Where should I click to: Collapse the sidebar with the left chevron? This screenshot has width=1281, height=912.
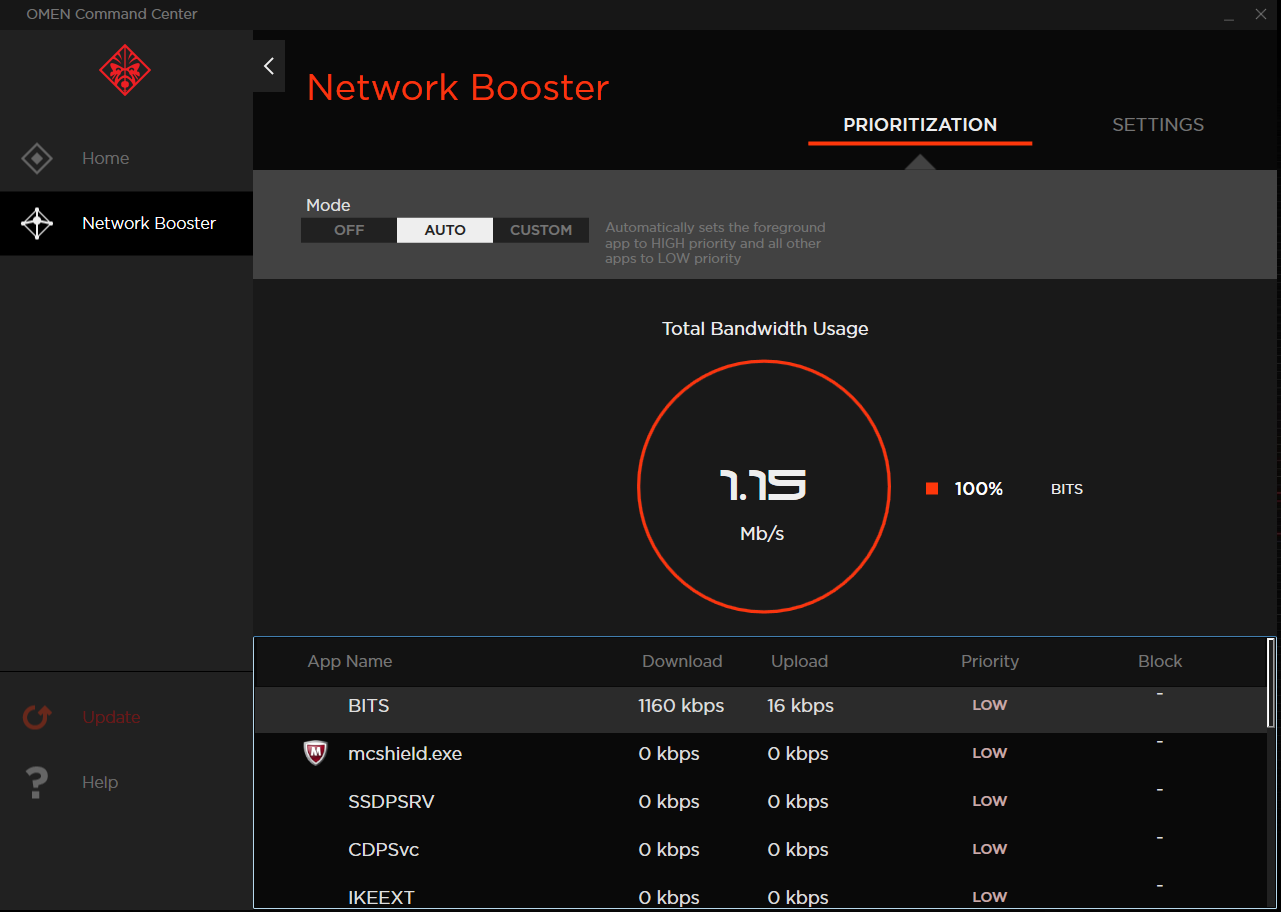pyautogui.click(x=268, y=66)
